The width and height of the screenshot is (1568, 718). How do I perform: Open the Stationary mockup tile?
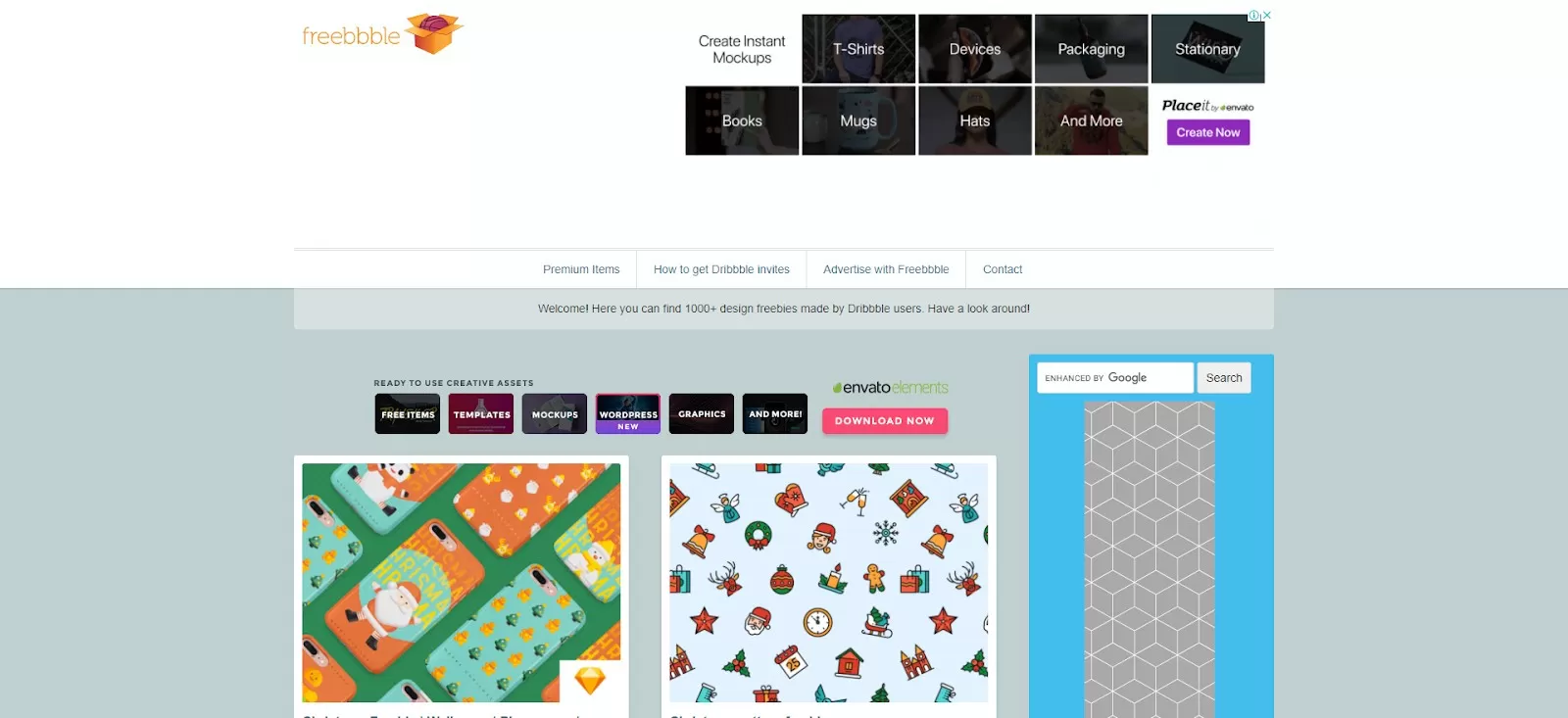point(1207,49)
